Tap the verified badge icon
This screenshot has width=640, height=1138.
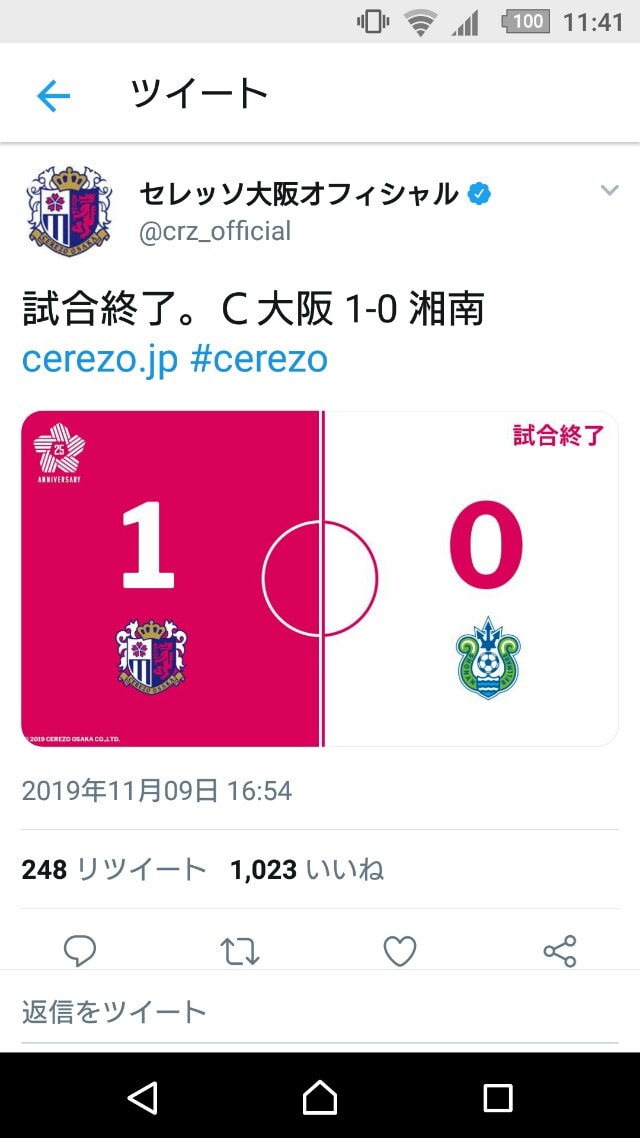(x=479, y=194)
